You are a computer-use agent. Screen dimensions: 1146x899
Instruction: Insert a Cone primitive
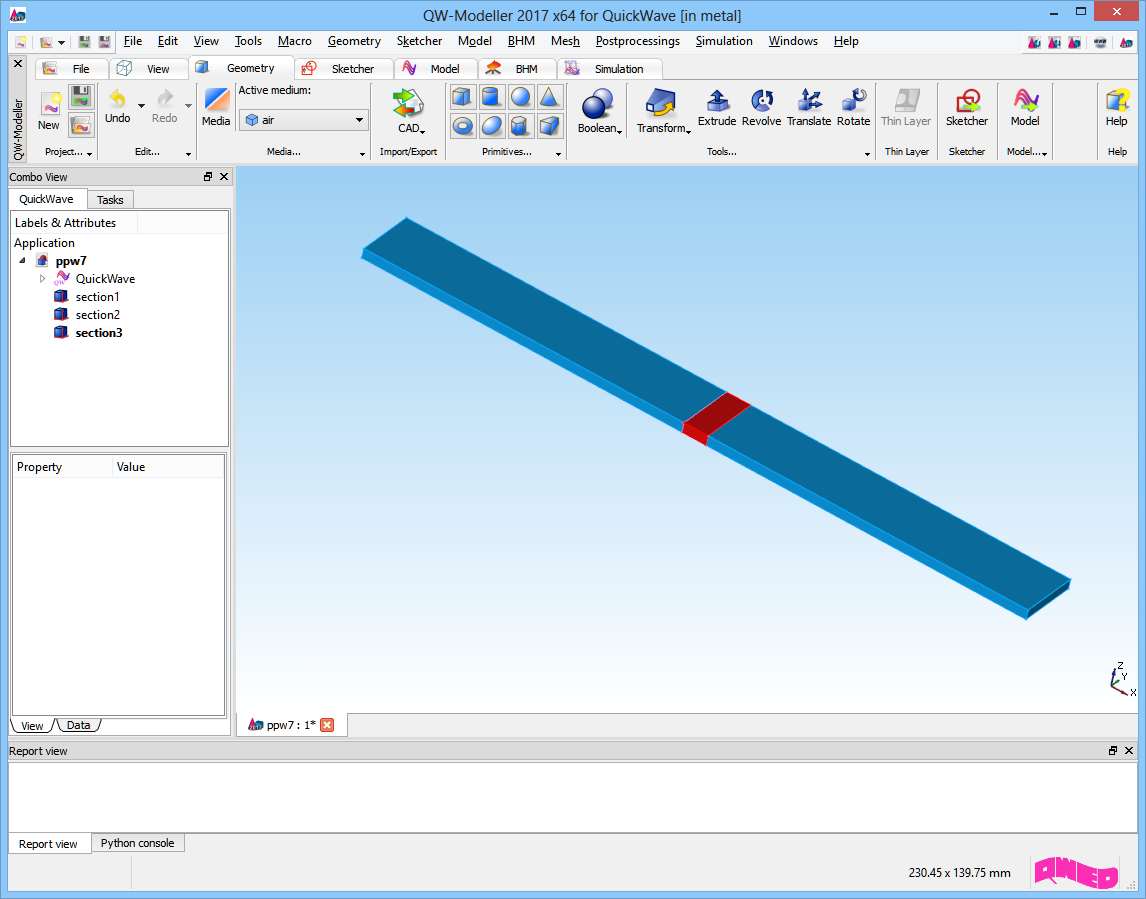[x=550, y=97]
